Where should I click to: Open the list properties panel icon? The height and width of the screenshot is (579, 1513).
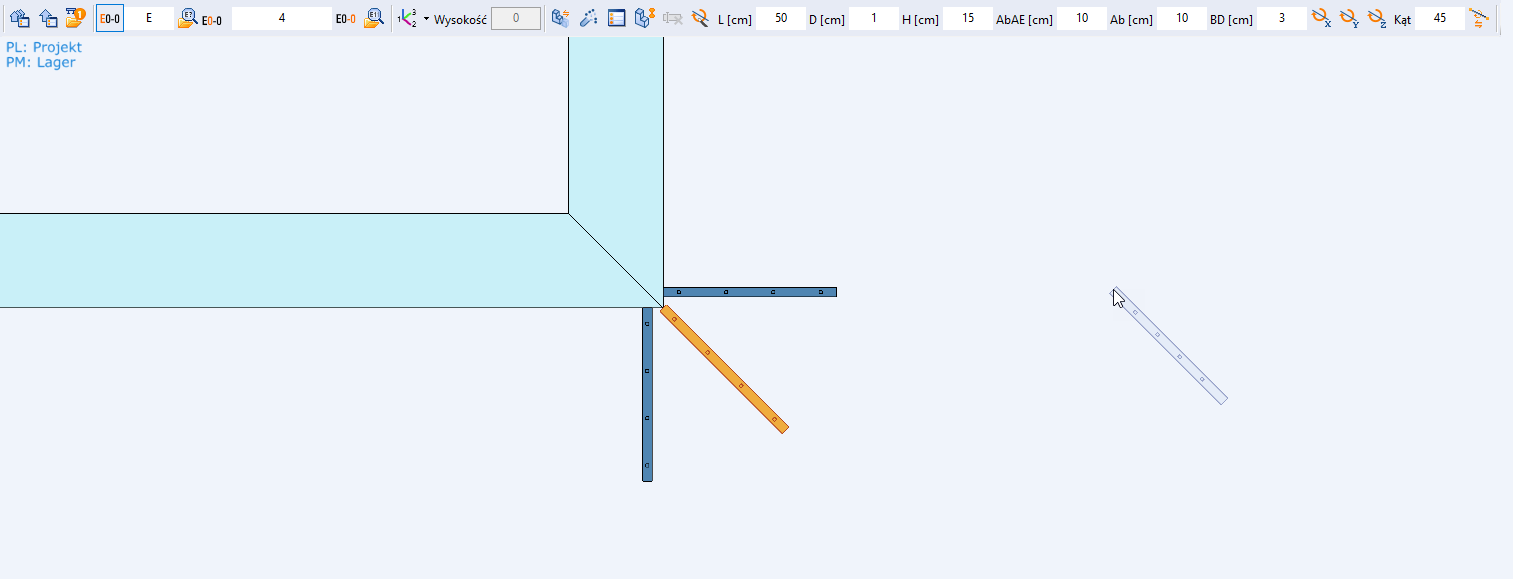click(x=617, y=18)
